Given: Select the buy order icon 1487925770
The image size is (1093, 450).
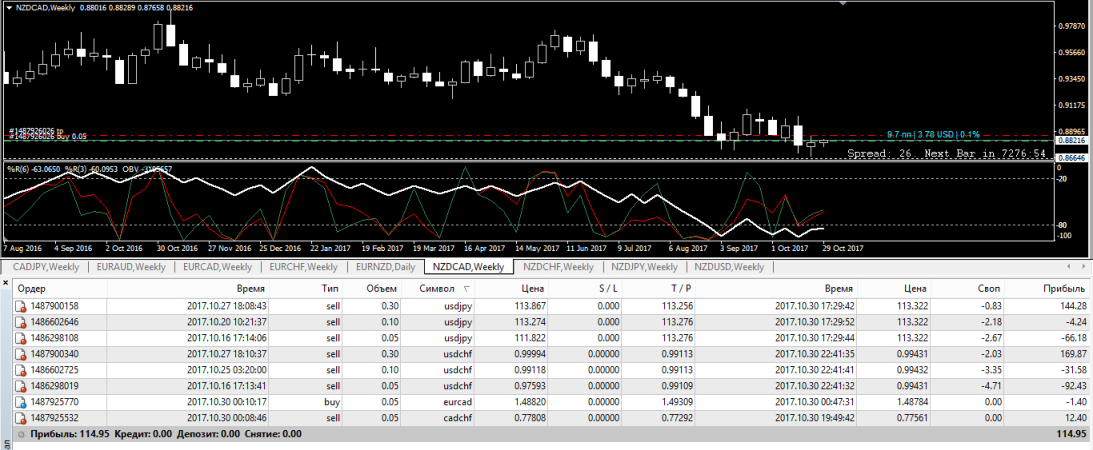Looking at the screenshot, I should pyautogui.click(x=20, y=401).
